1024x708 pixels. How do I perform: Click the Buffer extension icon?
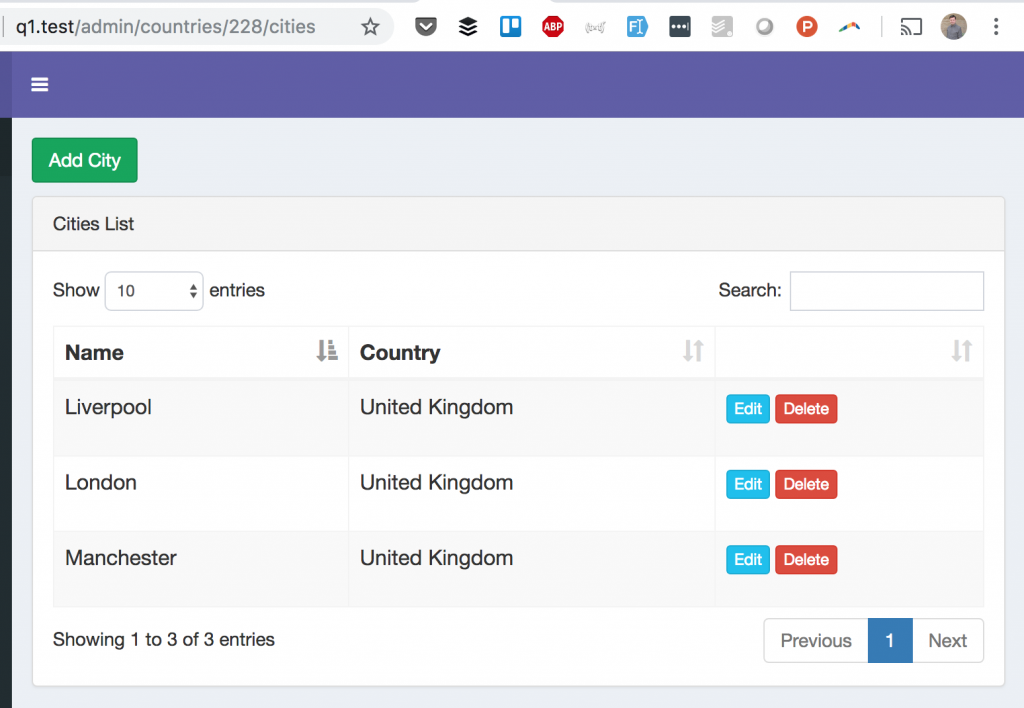click(x=467, y=26)
